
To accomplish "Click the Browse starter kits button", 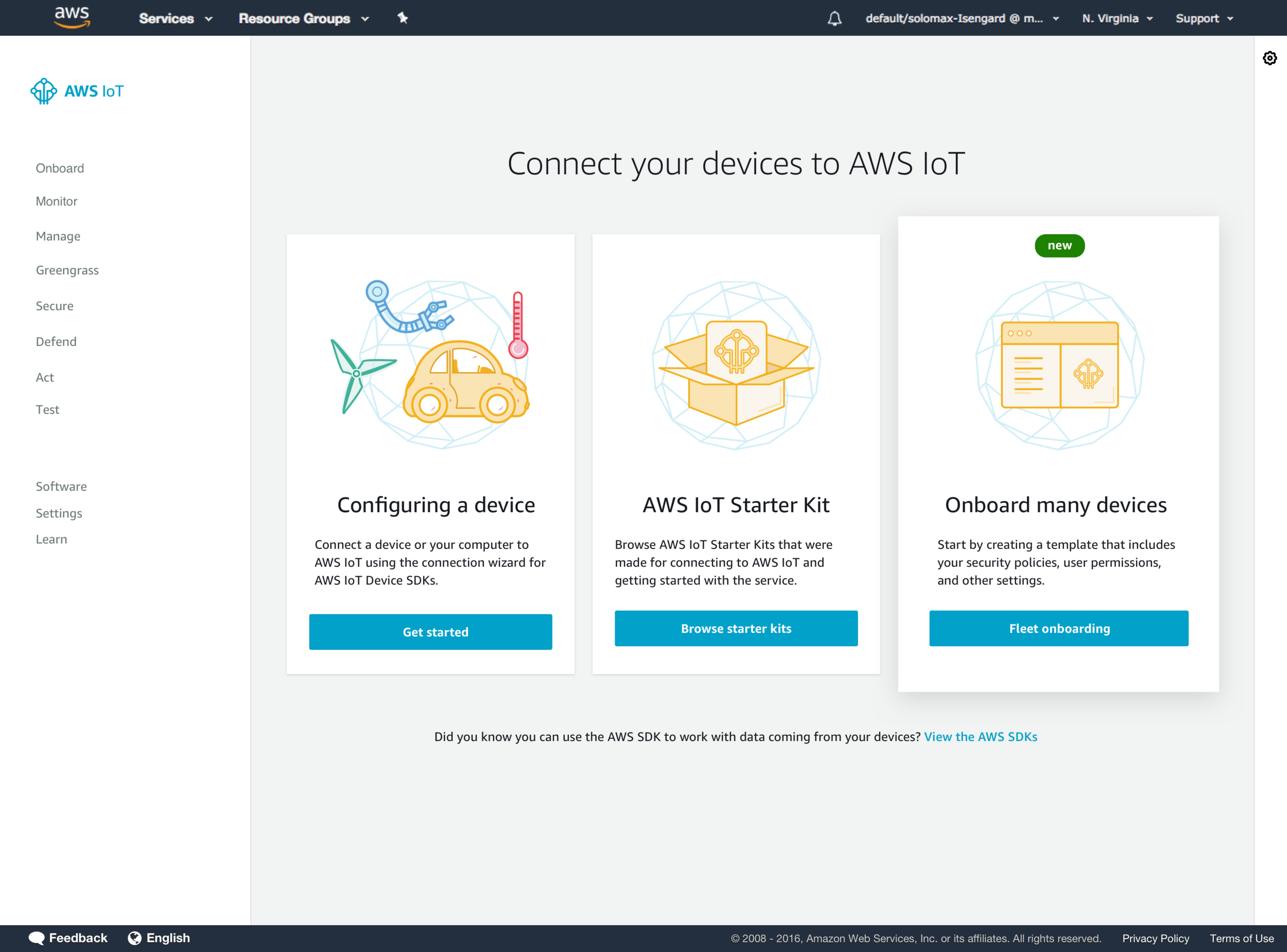I will 736,629.
